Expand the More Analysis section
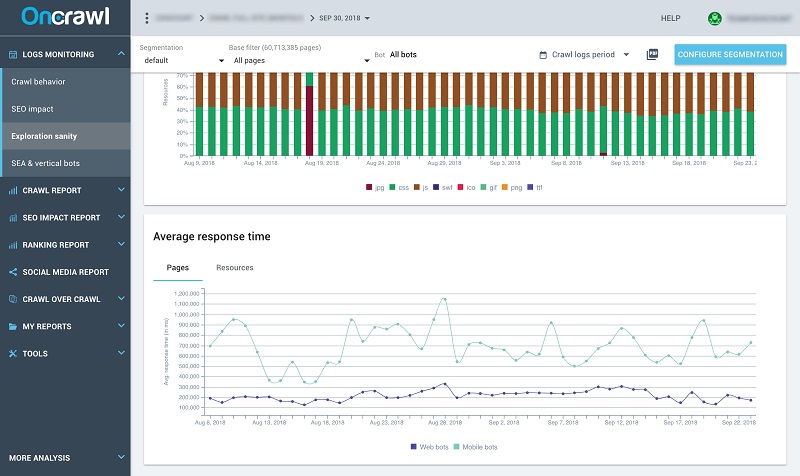The image size is (800, 476). click(x=65, y=458)
